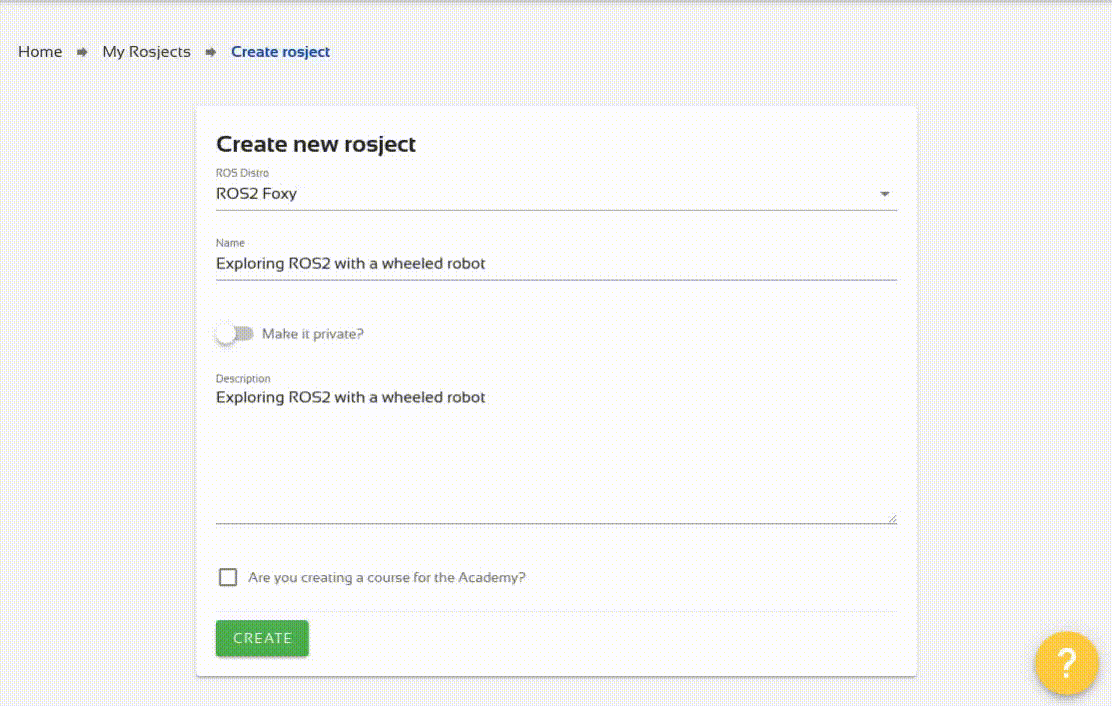Click the green CREATE button
Viewport: 1112px width, 706px height.
[262, 638]
